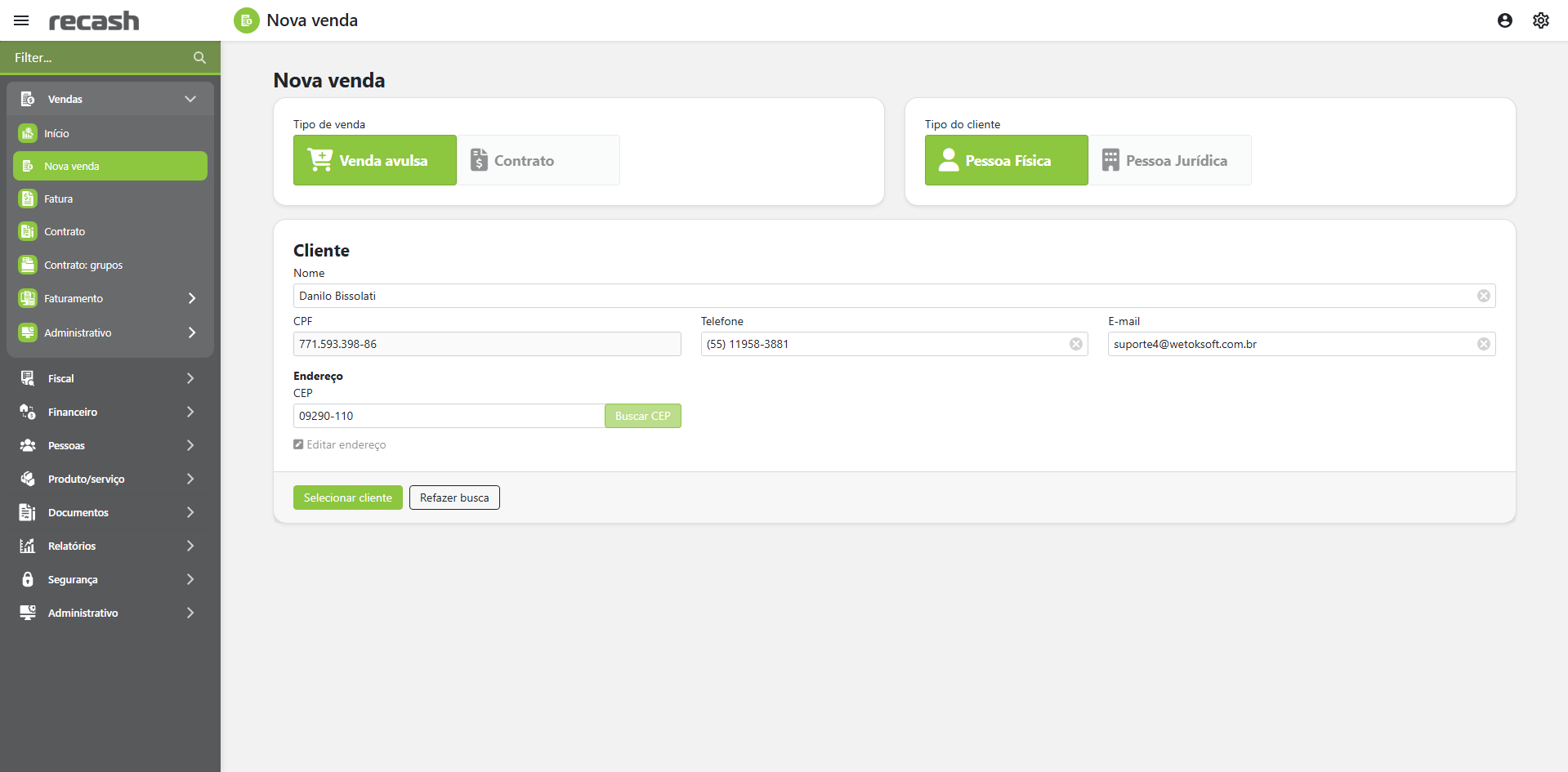This screenshot has width=1568, height=772.
Task: Click the Fatura sidebar icon
Action: pos(28,199)
